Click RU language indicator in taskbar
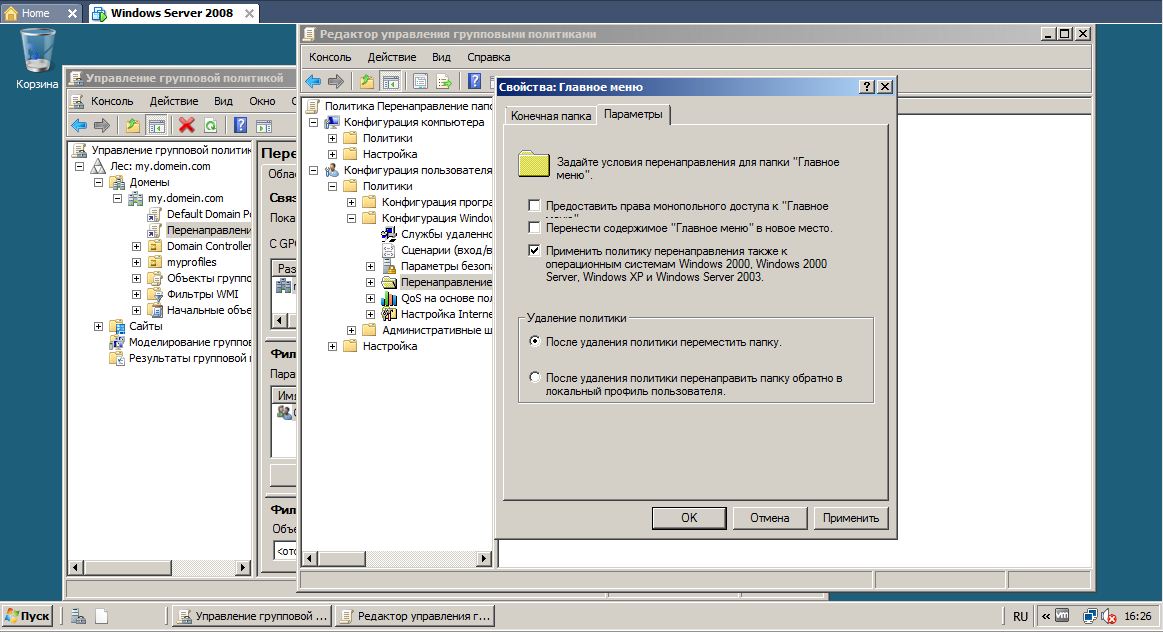 pyautogui.click(x=1021, y=617)
